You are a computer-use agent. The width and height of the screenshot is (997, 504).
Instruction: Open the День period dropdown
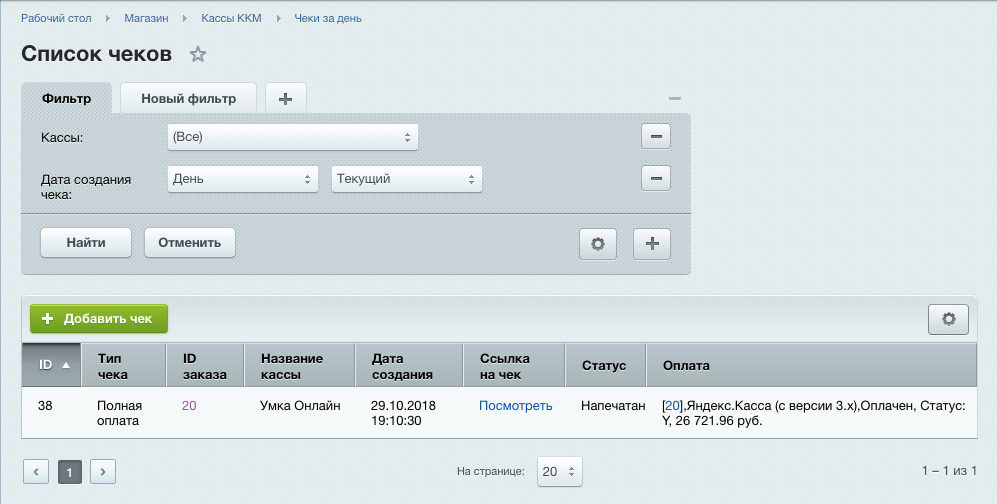[x=242, y=179]
